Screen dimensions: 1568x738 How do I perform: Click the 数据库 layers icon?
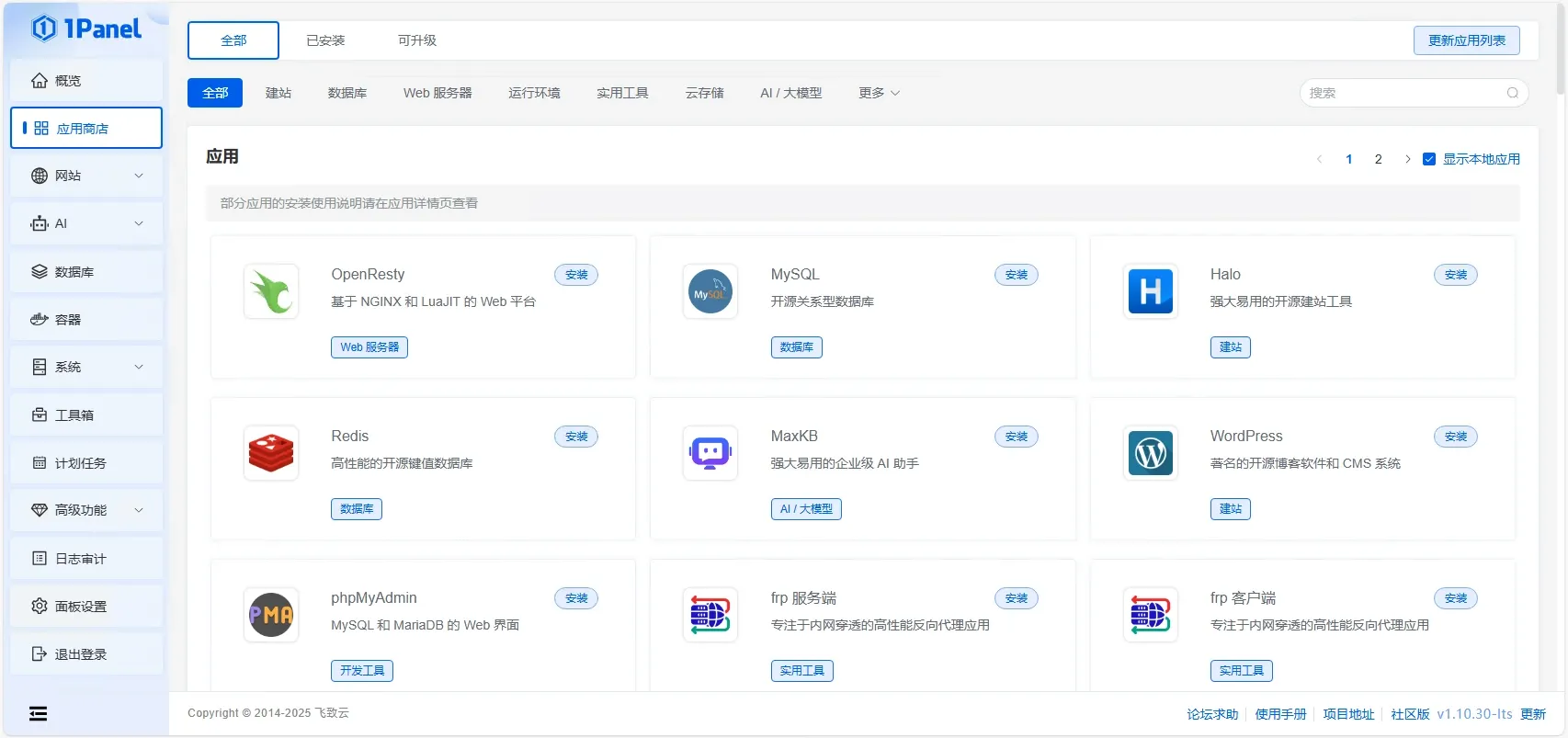40,272
